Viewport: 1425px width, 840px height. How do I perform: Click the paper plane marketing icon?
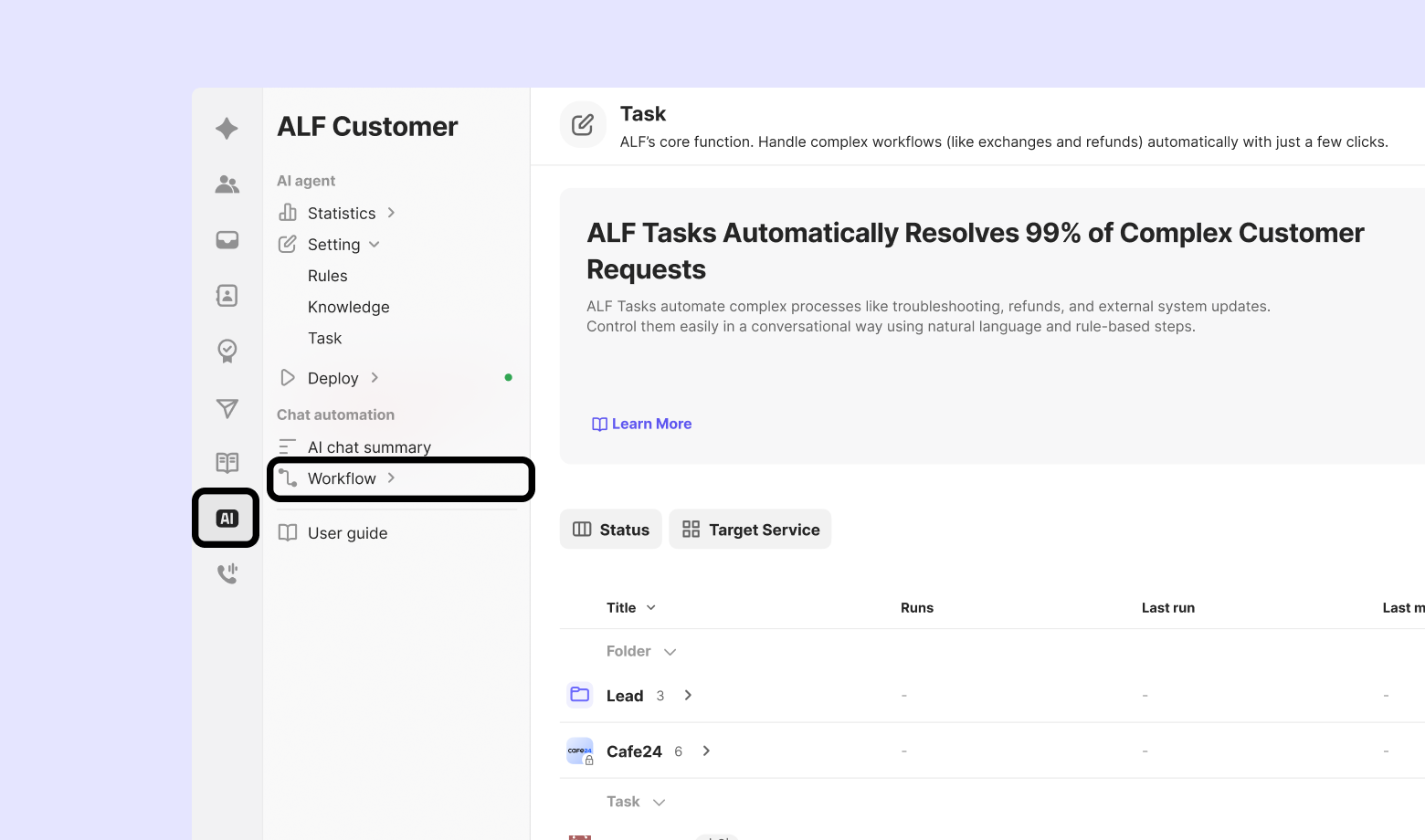click(x=227, y=408)
